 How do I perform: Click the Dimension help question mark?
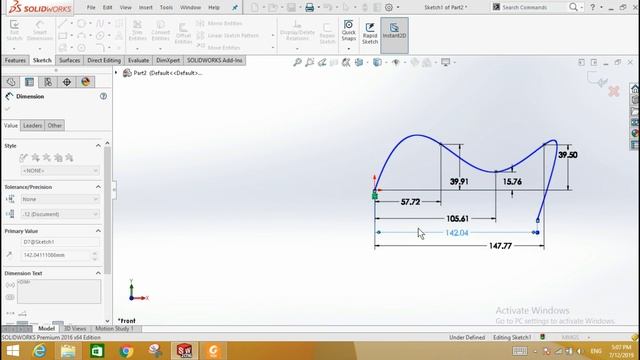(x=103, y=96)
